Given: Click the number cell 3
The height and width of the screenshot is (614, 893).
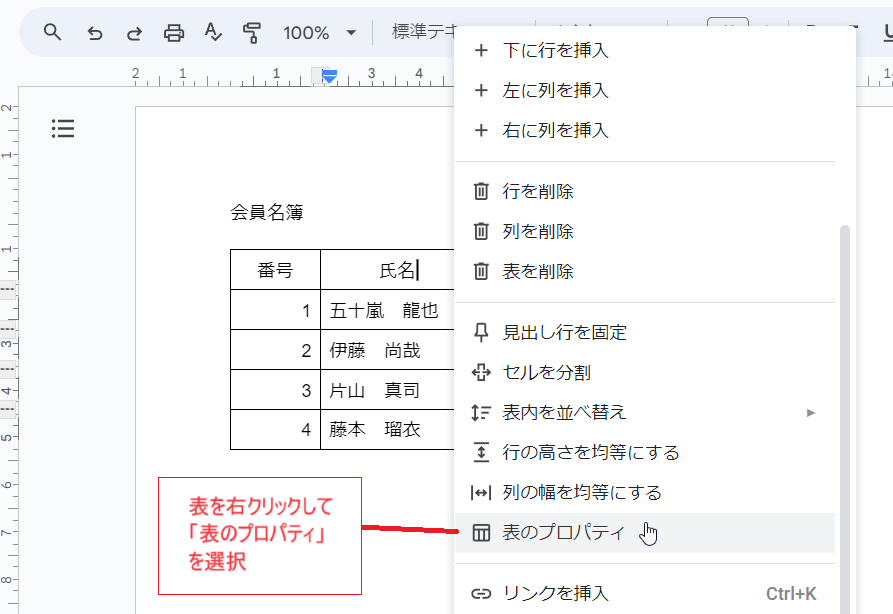Looking at the screenshot, I should 276,390.
